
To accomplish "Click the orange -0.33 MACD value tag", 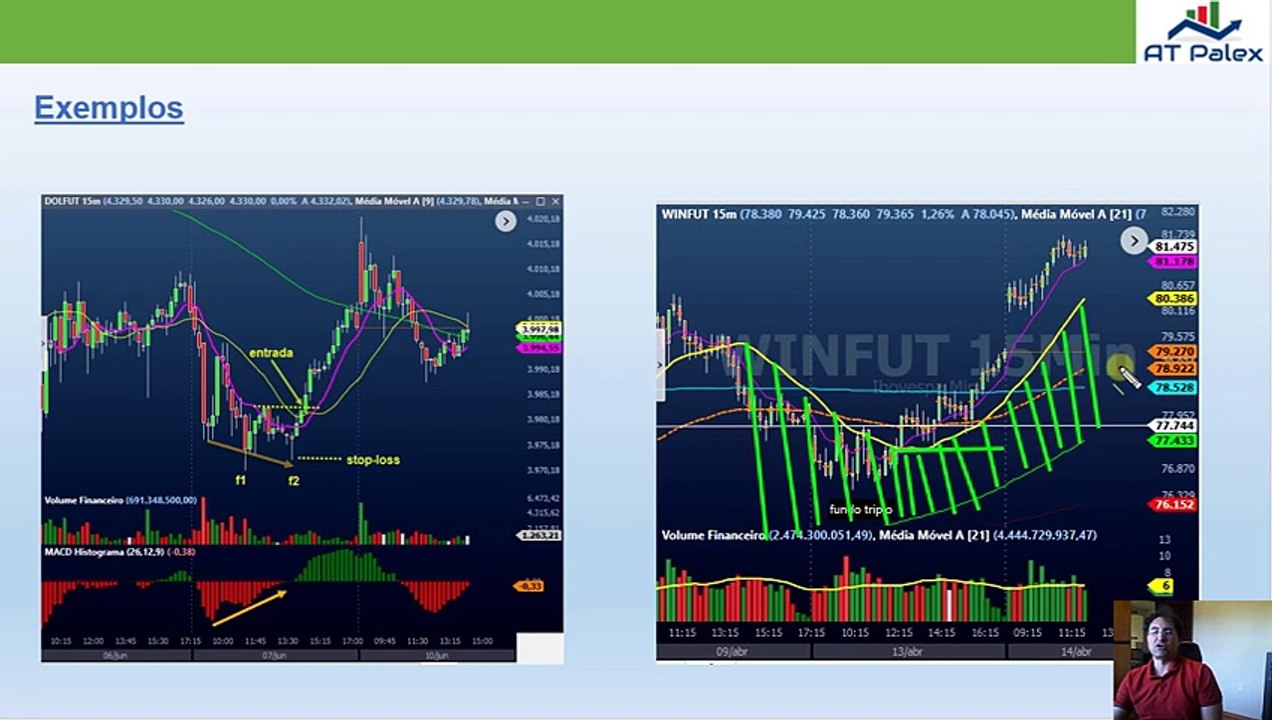I will [528, 586].
